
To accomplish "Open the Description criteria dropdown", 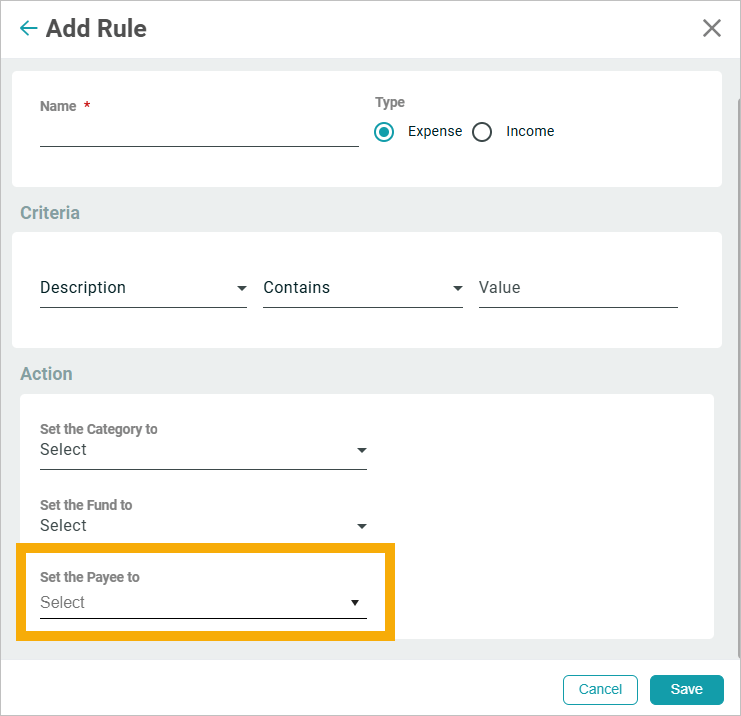I will tap(143, 288).
